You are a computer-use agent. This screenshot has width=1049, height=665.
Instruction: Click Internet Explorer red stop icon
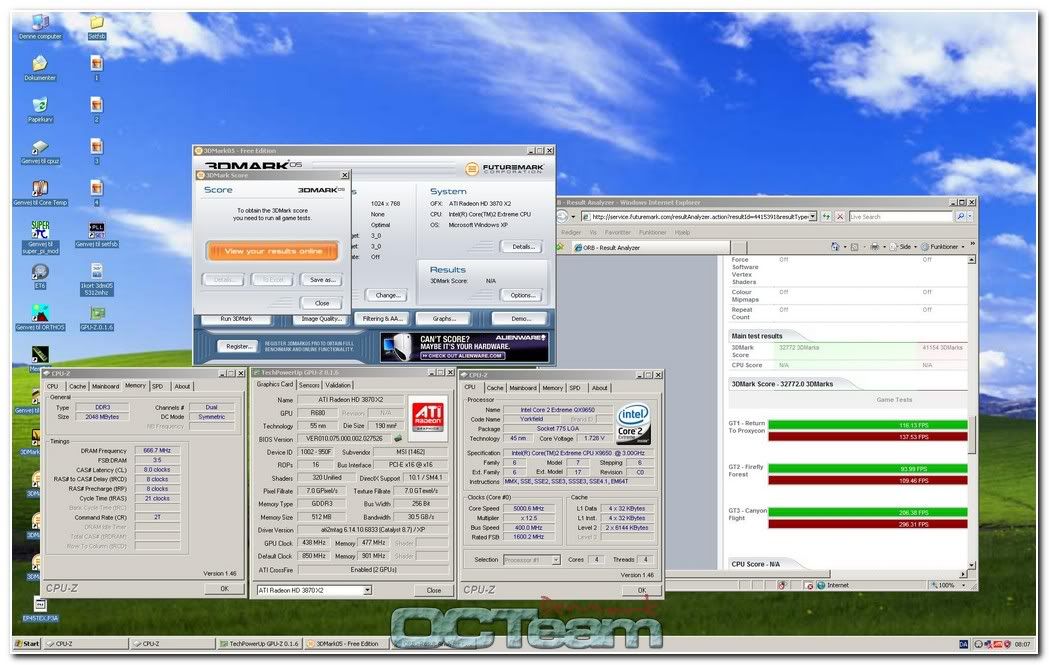(840, 217)
